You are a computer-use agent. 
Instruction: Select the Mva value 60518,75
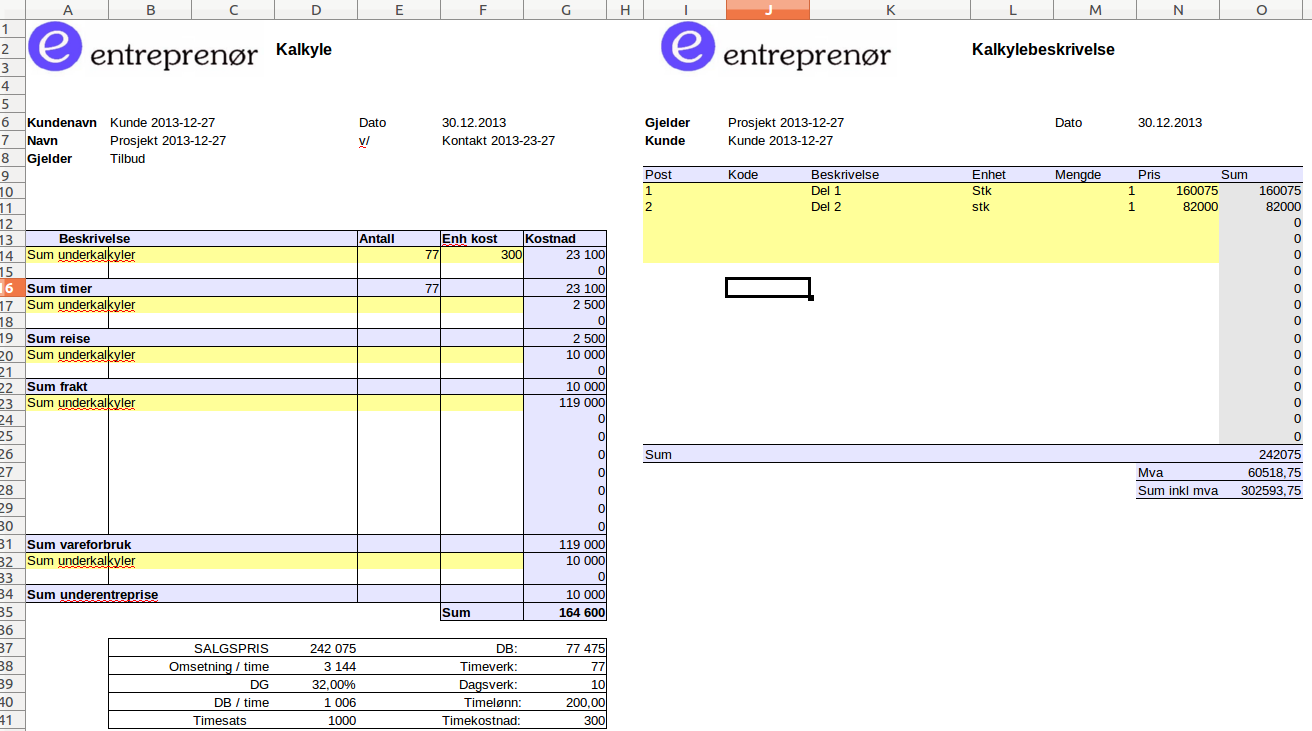click(1261, 473)
